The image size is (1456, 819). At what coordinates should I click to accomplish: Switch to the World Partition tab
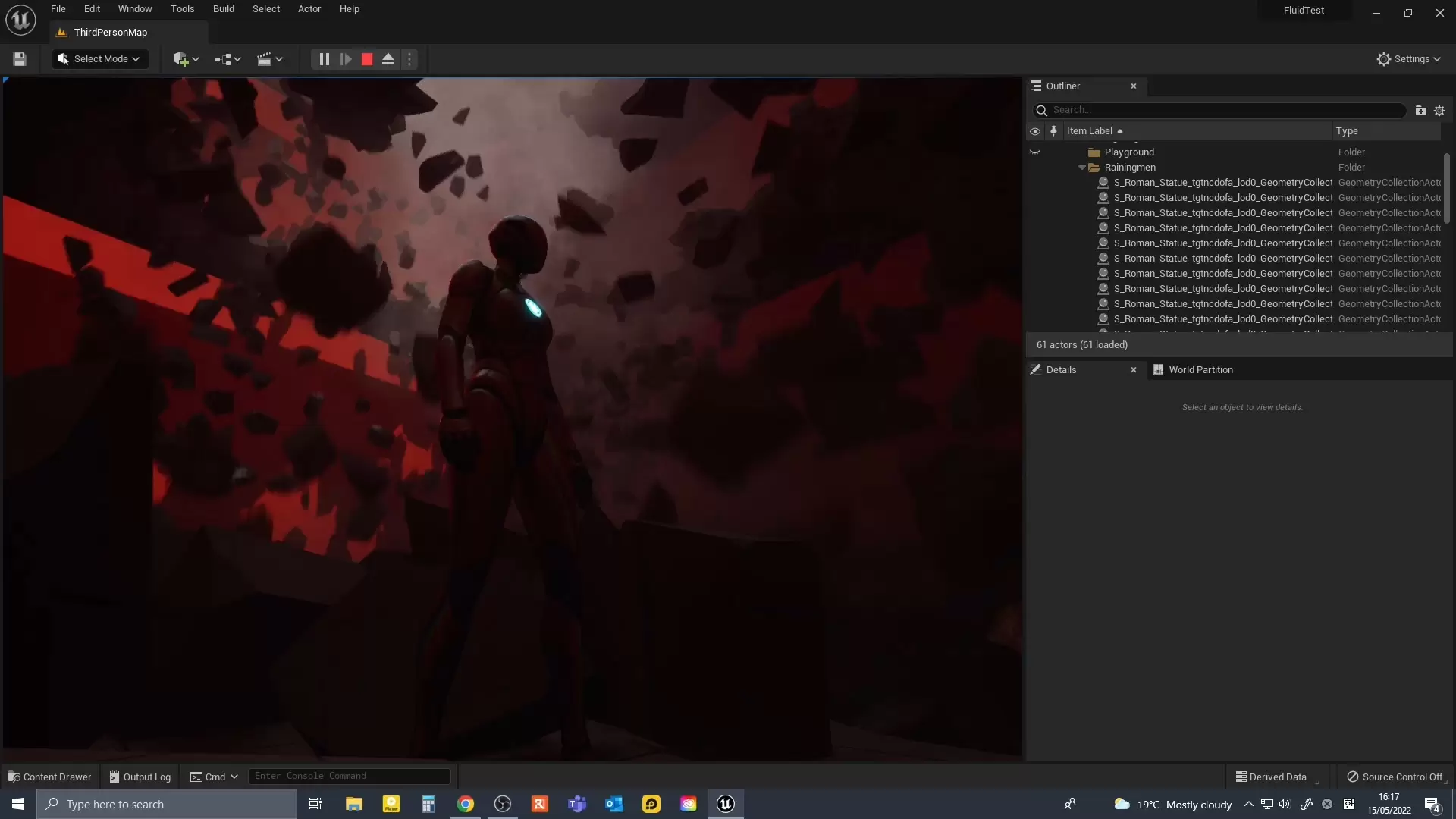pos(1200,370)
